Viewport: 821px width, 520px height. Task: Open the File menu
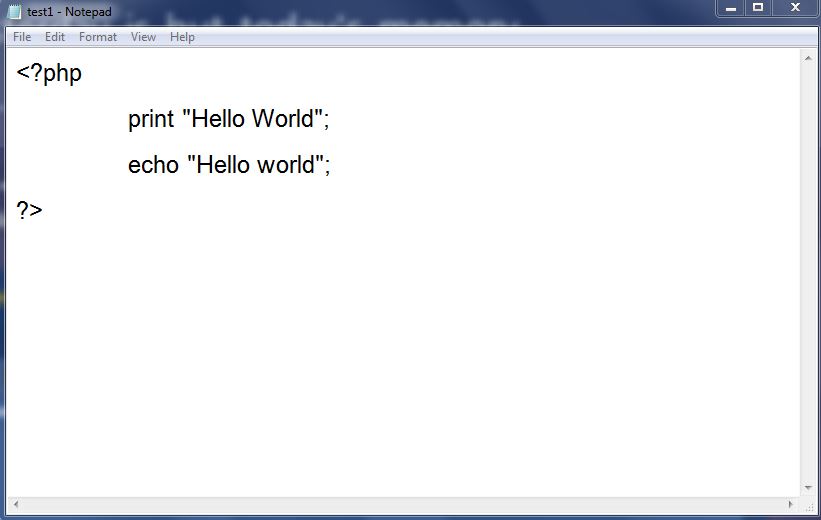[x=22, y=37]
